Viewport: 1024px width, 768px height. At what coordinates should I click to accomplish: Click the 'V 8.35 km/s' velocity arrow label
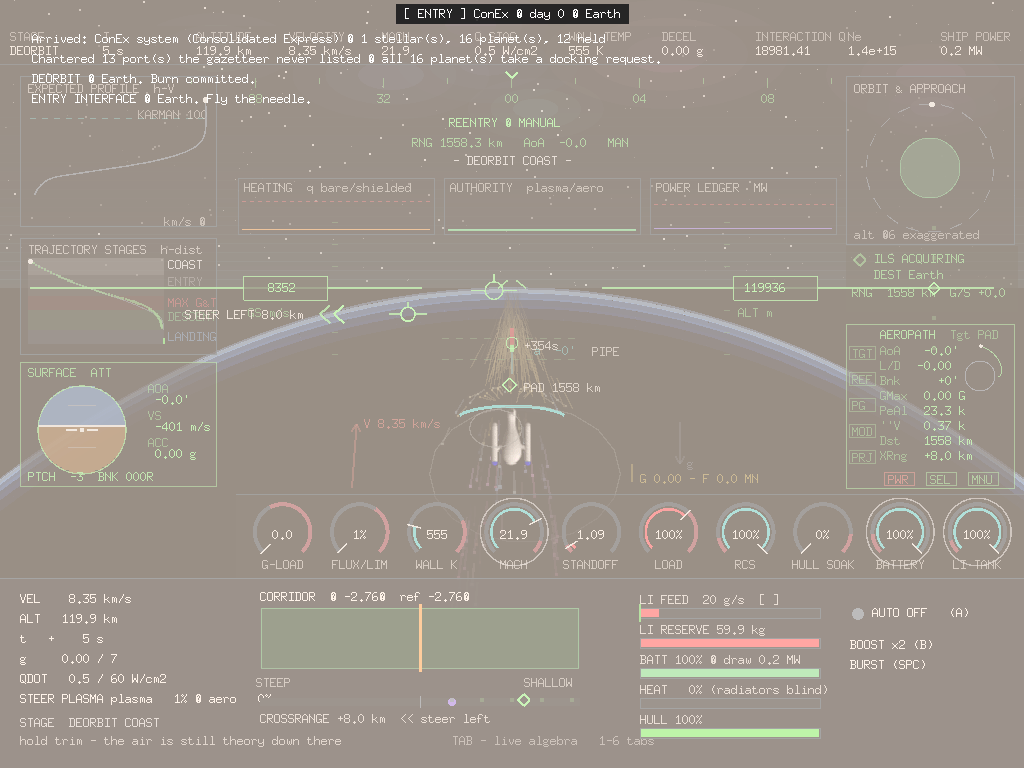click(x=402, y=424)
